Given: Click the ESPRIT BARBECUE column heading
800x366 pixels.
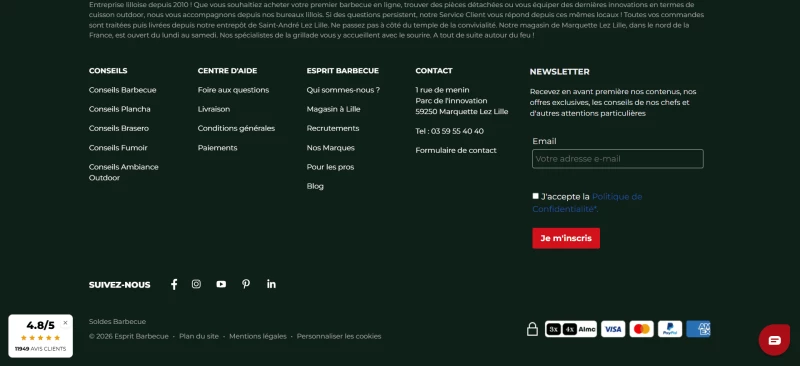Looking at the screenshot, I should tap(342, 71).
